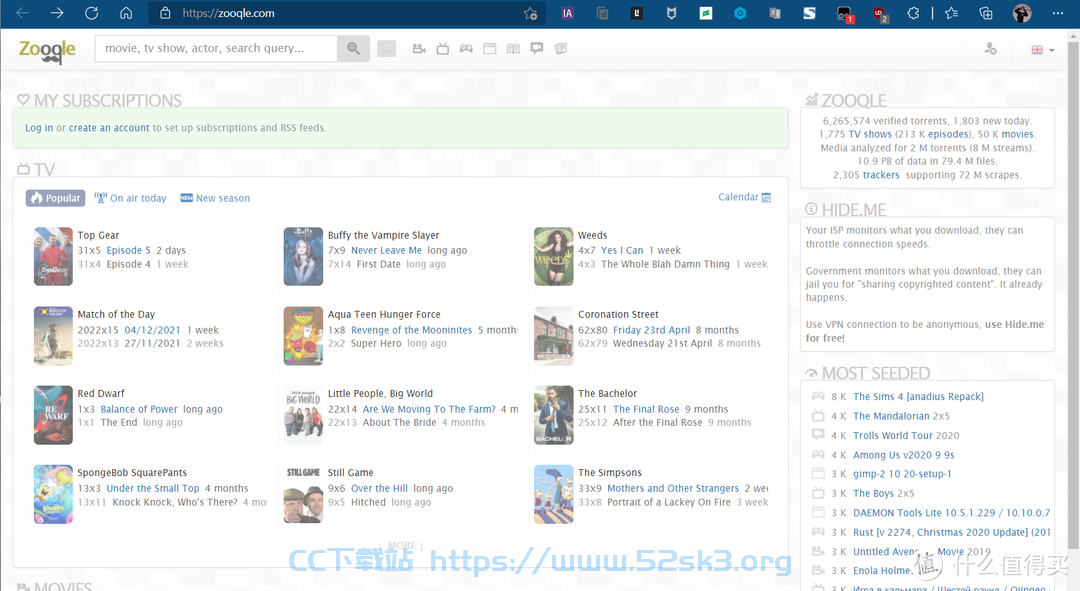Screen dimensions: 1080x591
Task: Click create an account link
Action: pos(109,128)
